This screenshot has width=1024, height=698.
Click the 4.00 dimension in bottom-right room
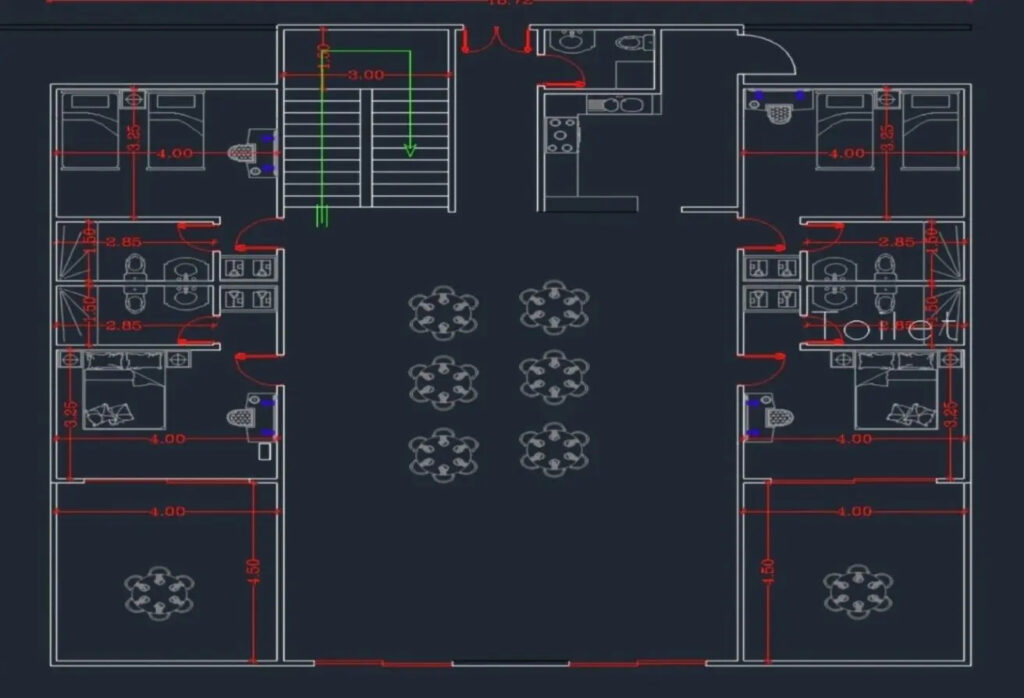coord(853,511)
